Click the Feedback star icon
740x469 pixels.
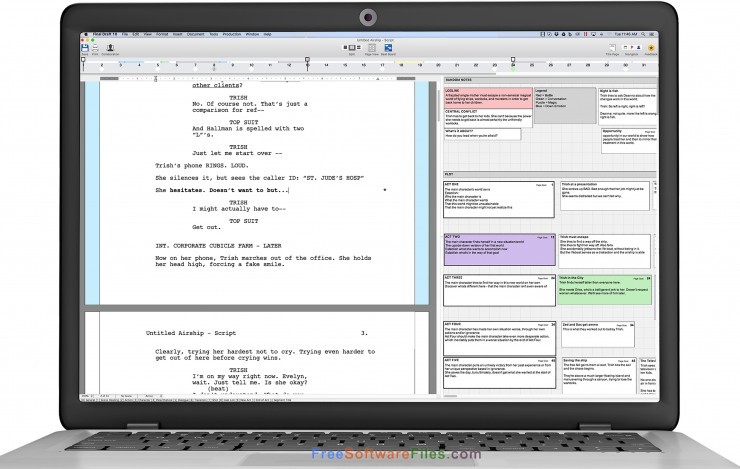click(x=651, y=48)
